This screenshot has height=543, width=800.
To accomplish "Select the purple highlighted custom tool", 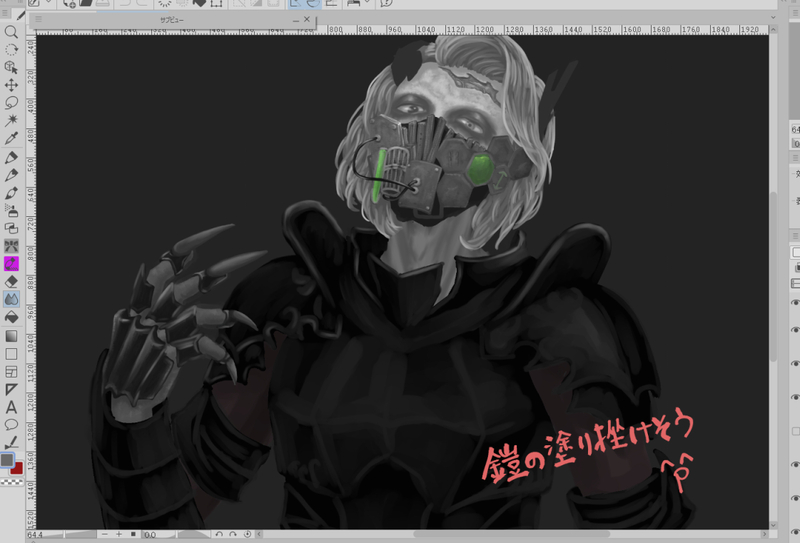I will point(11,264).
